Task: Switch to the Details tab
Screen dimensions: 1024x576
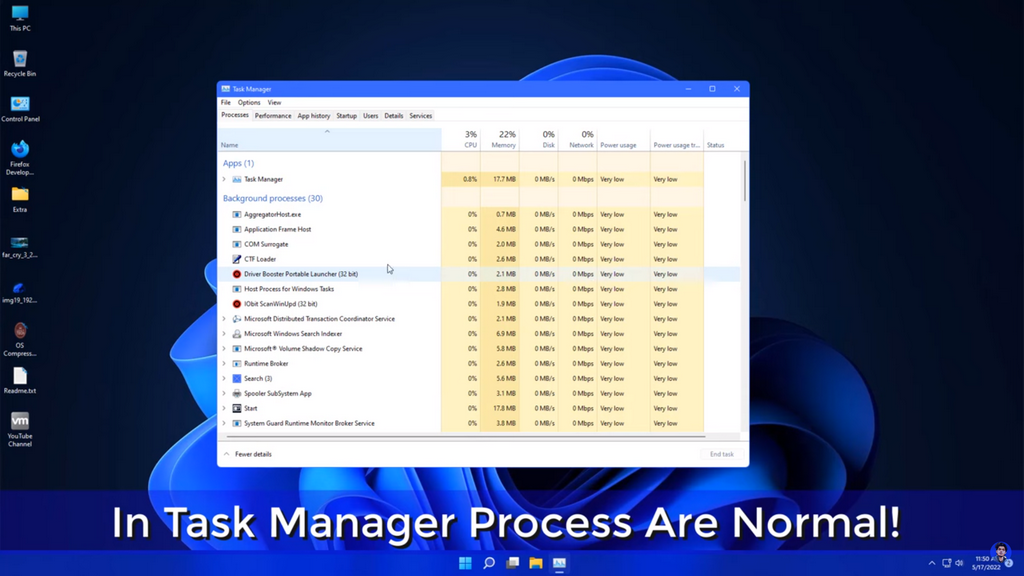Action: [393, 116]
